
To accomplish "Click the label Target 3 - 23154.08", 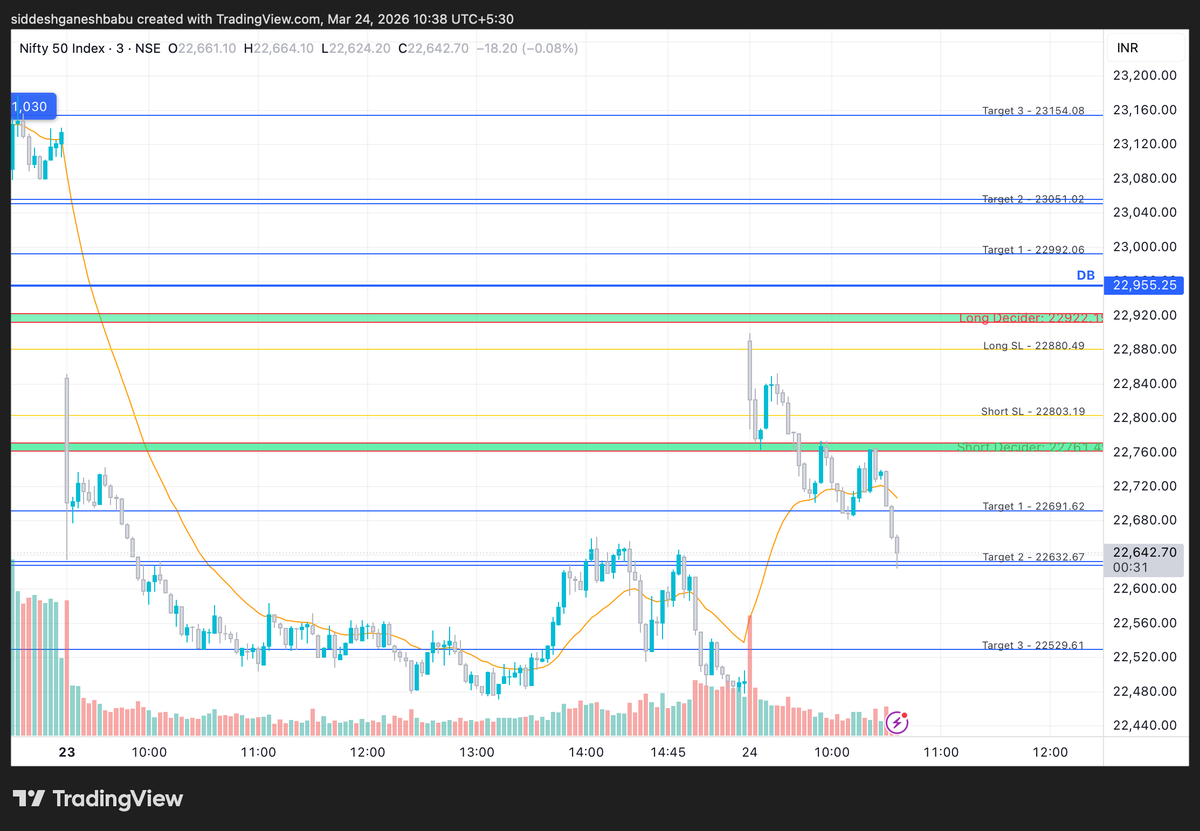I will 1033,110.
